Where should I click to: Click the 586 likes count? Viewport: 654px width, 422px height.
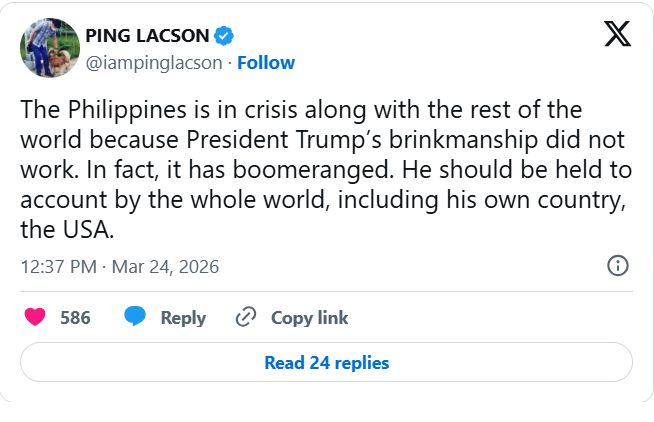click(75, 318)
